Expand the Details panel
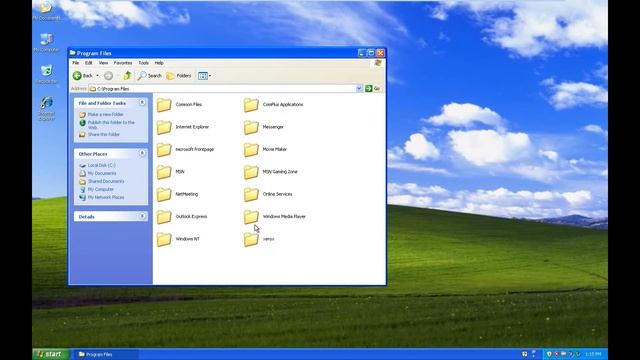640x360 pixels. point(142,216)
